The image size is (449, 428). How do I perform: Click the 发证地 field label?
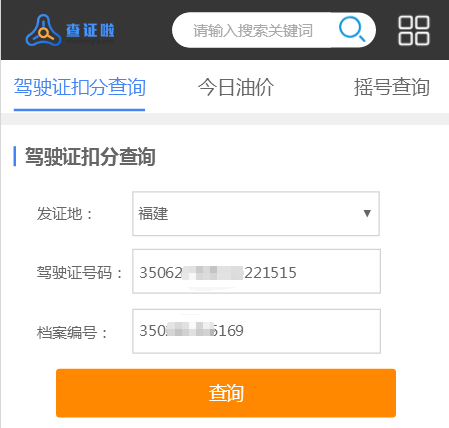65,214
